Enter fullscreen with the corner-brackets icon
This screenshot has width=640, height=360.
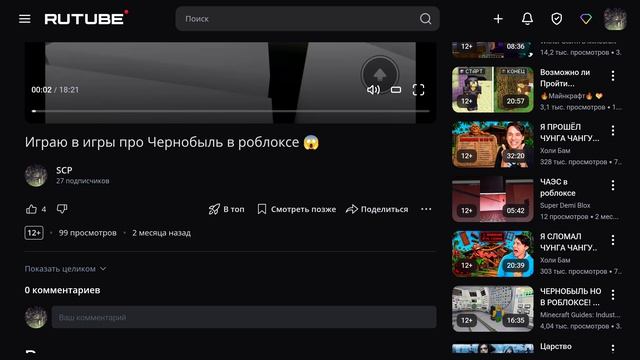[x=418, y=90]
